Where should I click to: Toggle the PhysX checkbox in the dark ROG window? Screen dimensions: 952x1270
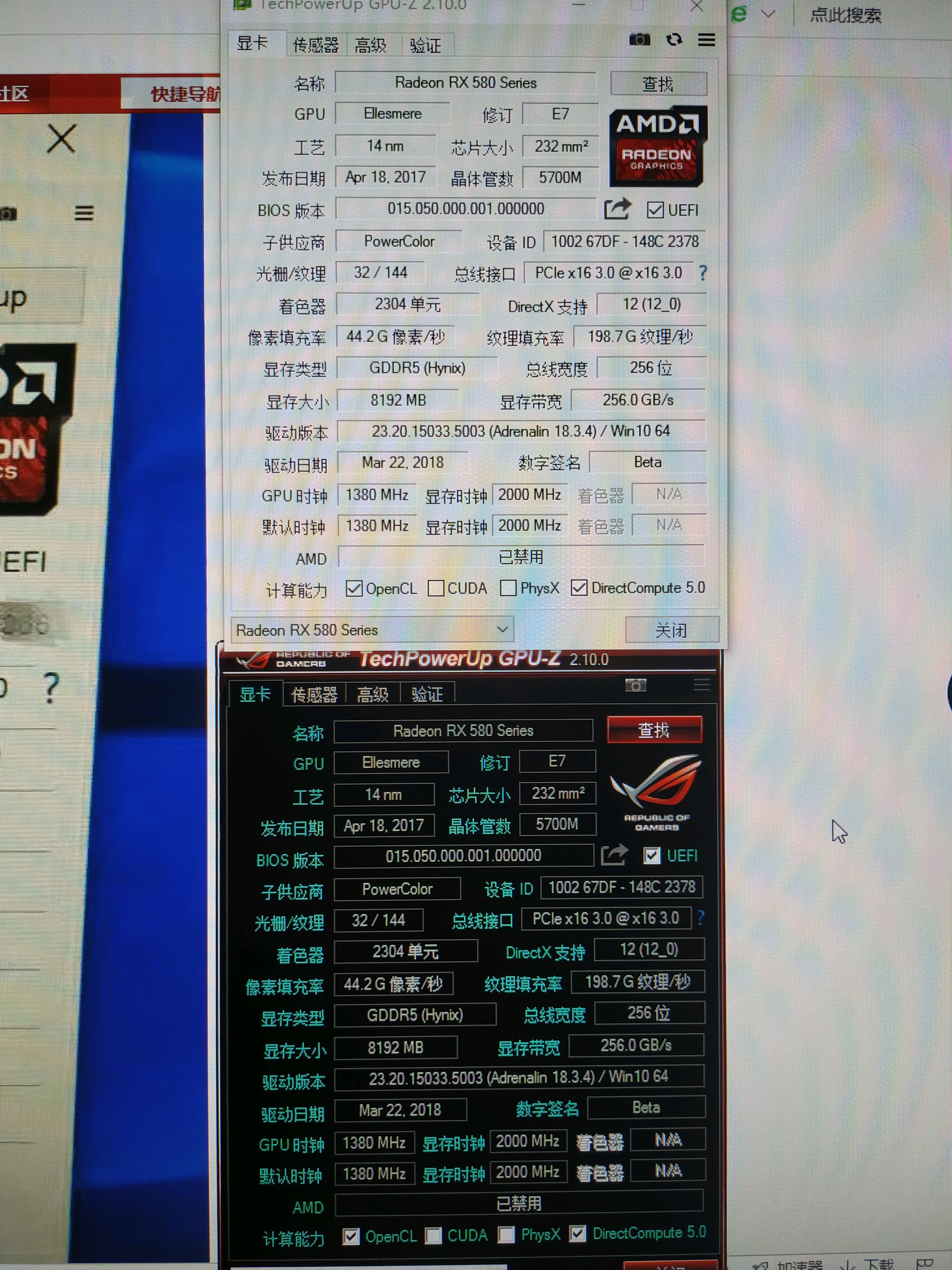coord(506,1234)
